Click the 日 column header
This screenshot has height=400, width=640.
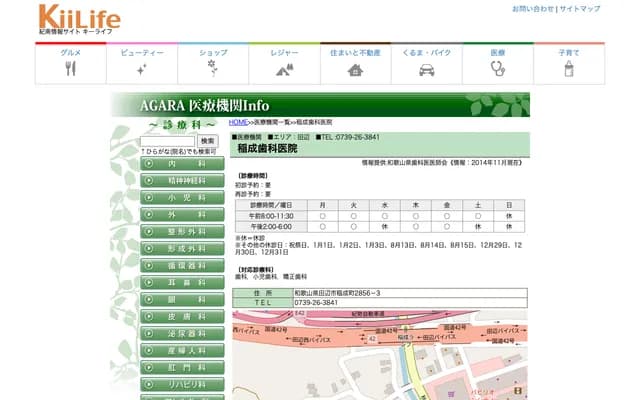click(509, 205)
